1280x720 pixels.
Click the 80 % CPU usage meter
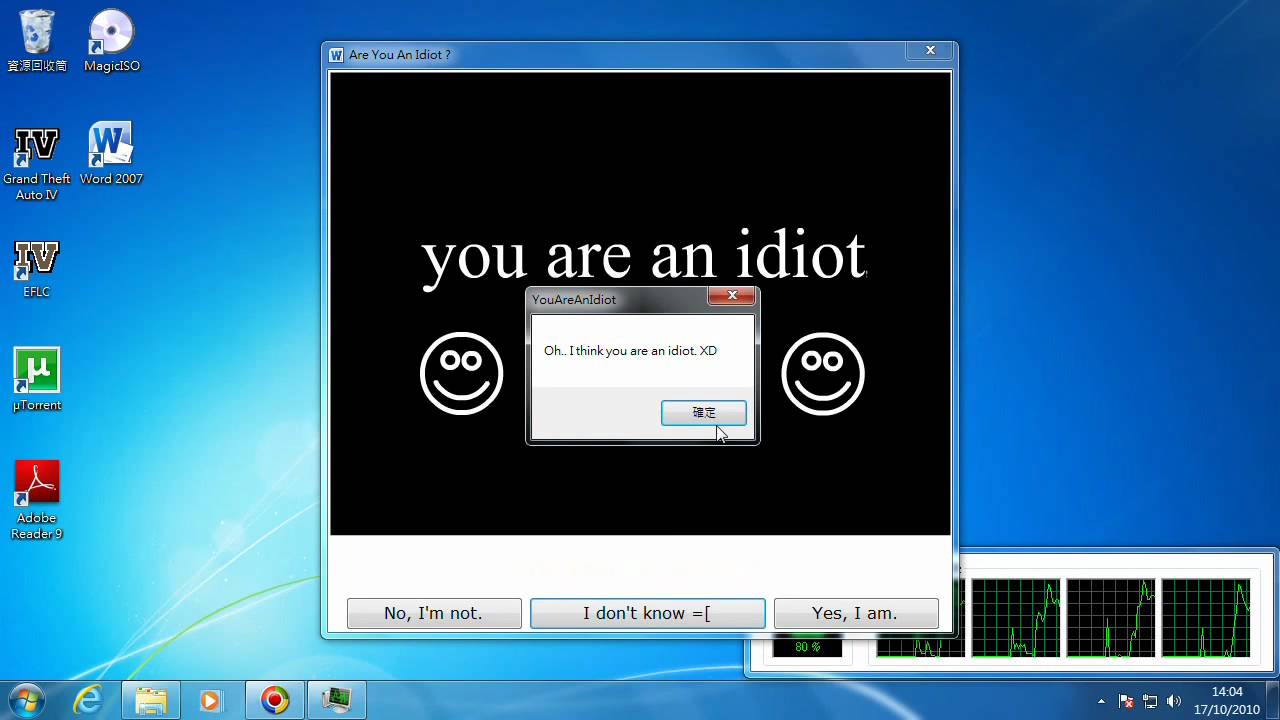tap(807, 647)
